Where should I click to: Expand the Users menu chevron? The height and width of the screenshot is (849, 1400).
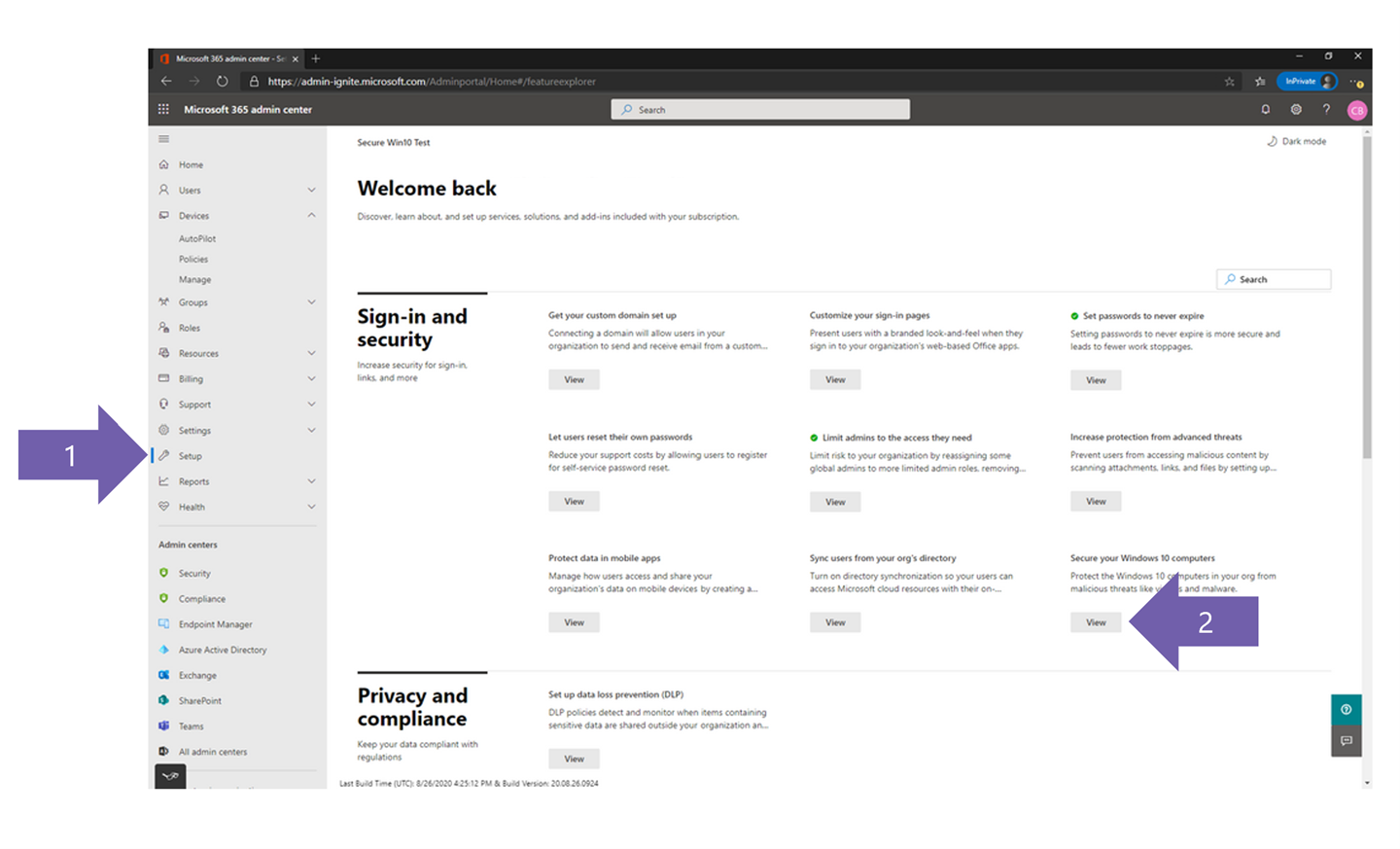(x=311, y=190)
